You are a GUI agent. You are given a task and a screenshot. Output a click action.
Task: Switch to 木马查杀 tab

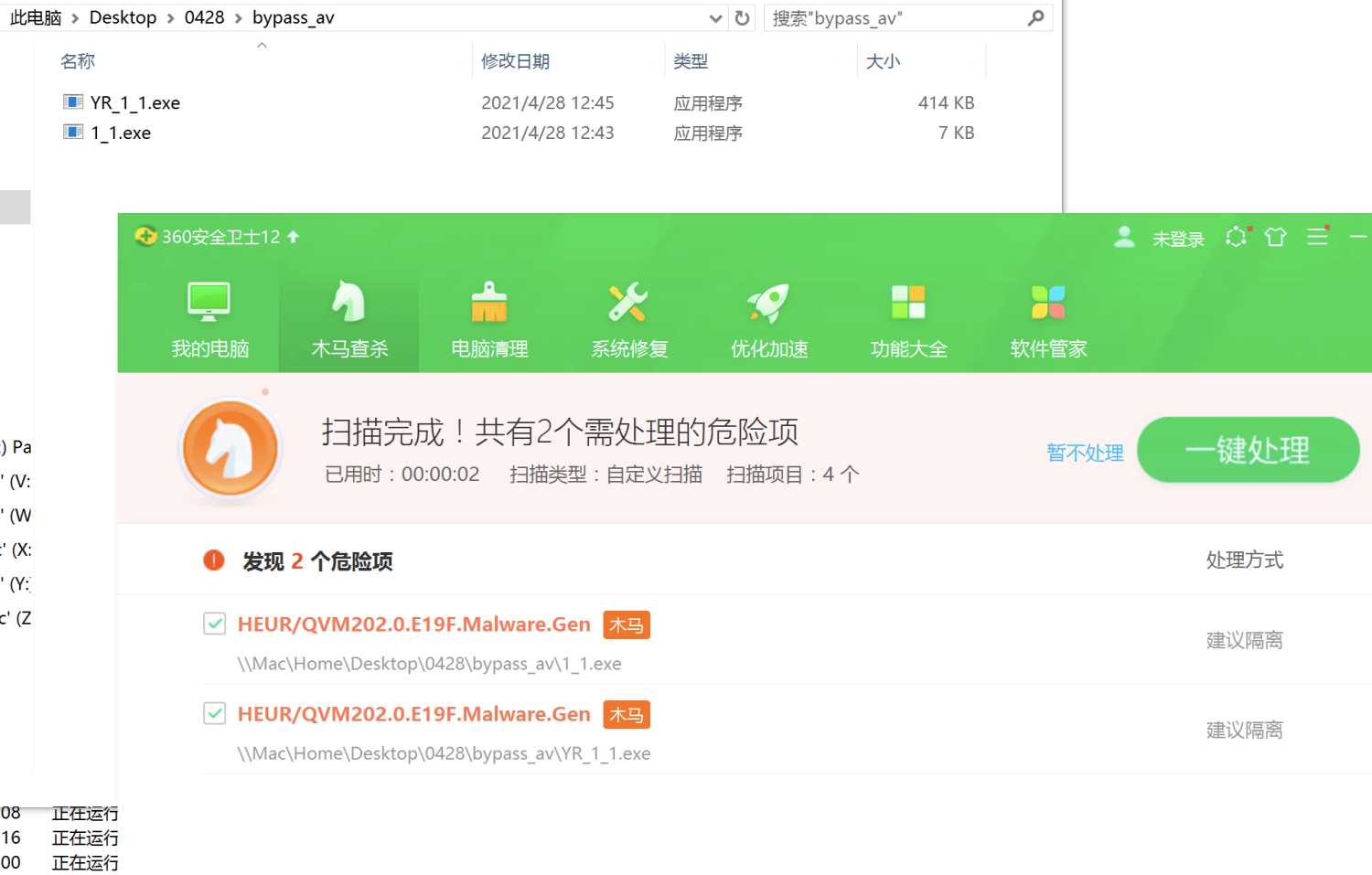[348, 320]
